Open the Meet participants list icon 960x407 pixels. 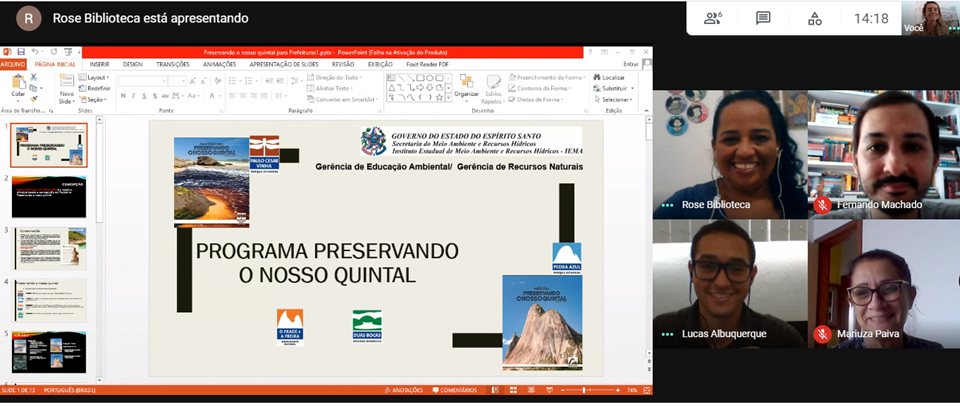713,18
